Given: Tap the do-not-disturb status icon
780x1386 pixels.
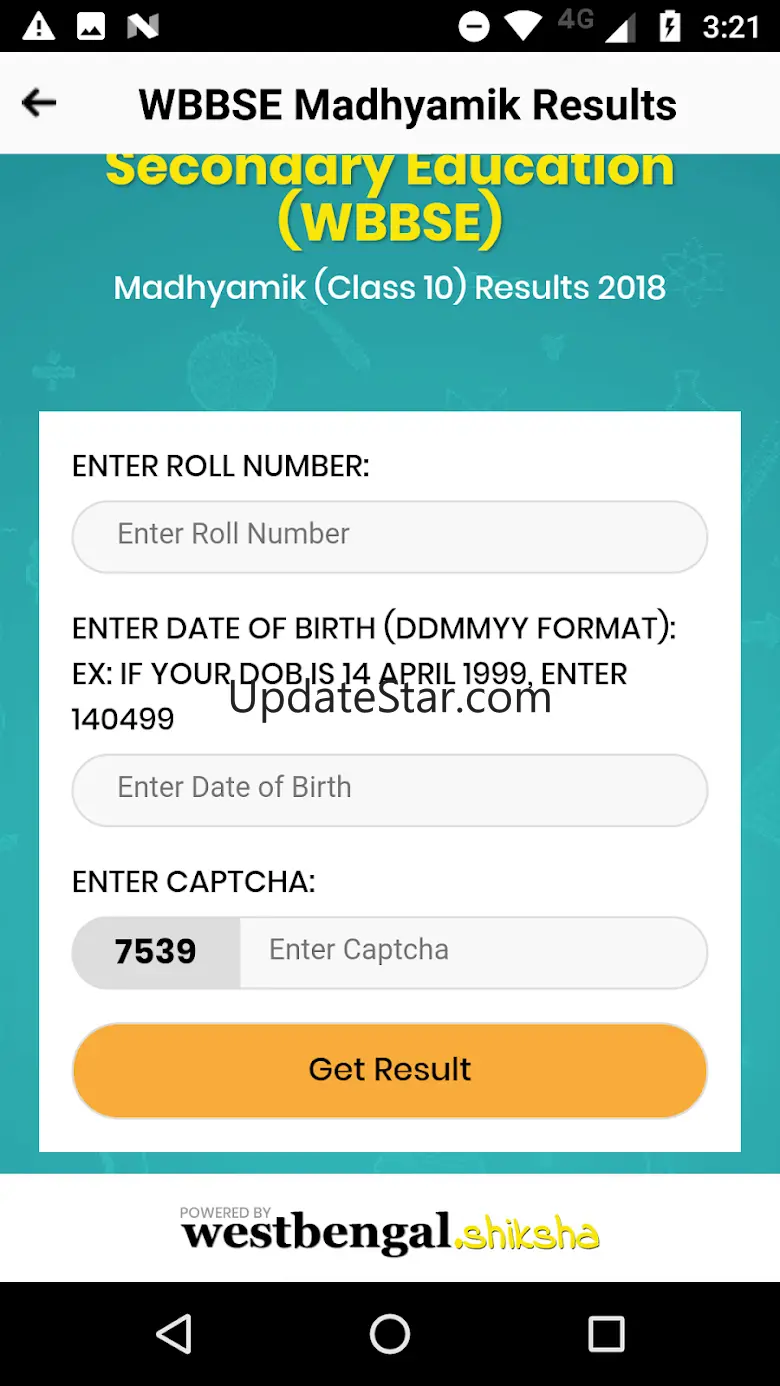Looking at the screenshot, I should pos(474,27).
